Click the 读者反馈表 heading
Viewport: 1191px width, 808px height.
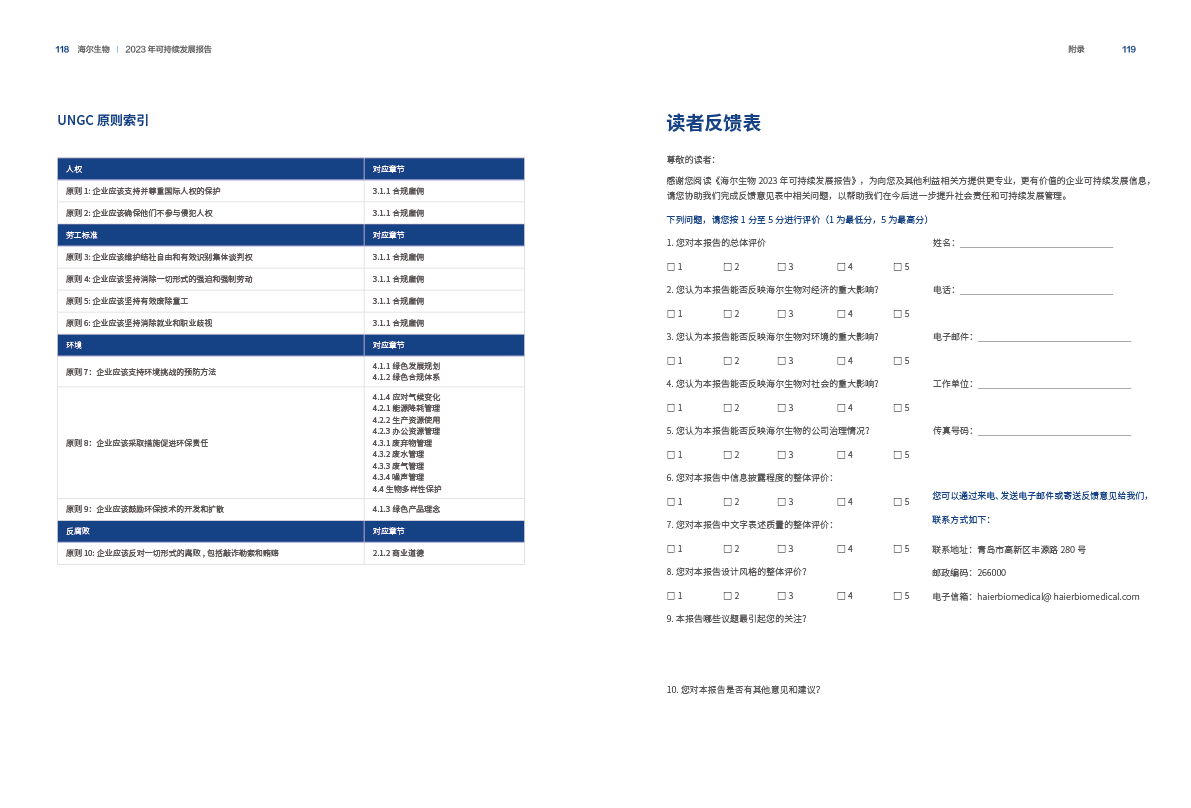pos(713,123)
